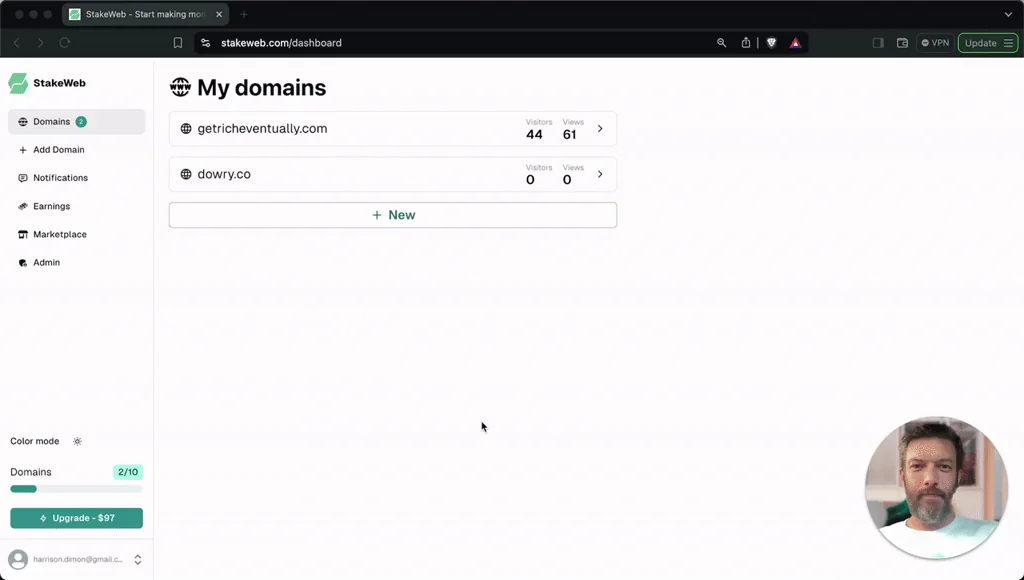Toggle Brave Shields from the toolbar
Viewport: 1024px width, 580px height.
[770, 43]
